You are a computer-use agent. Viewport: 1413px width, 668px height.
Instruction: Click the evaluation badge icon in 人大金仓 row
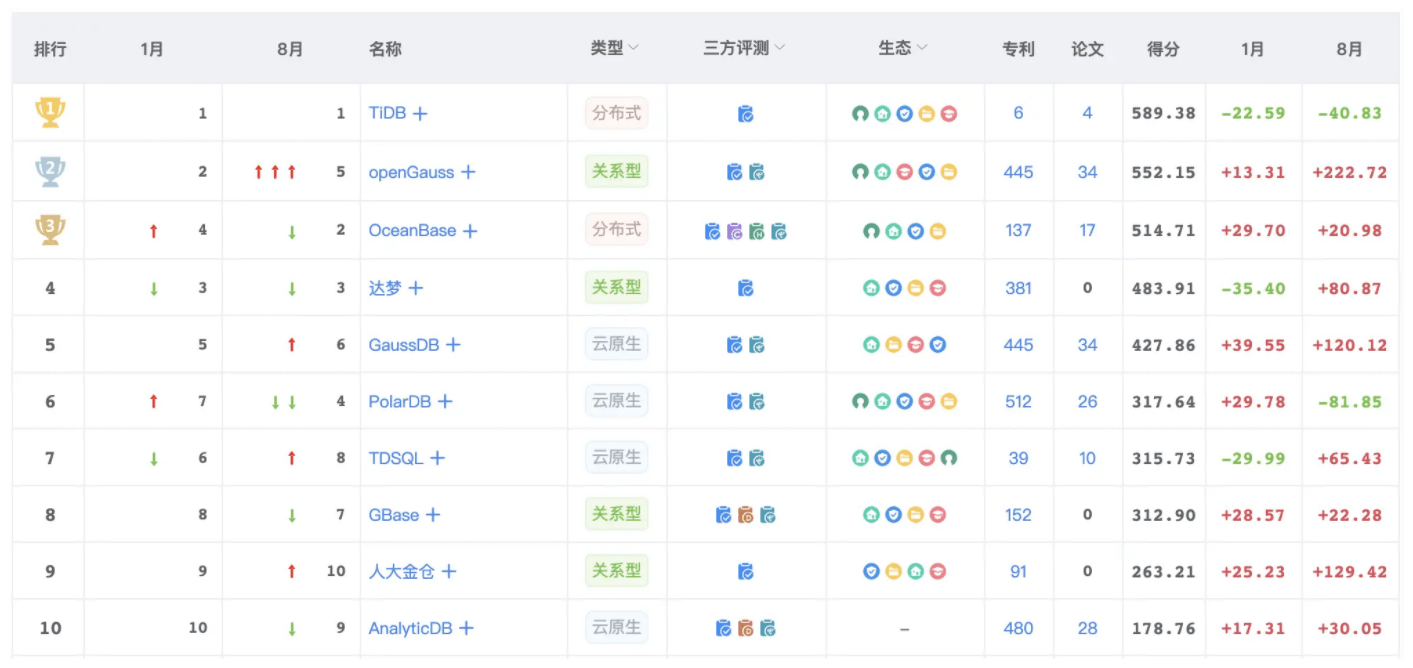pos(745,572)
